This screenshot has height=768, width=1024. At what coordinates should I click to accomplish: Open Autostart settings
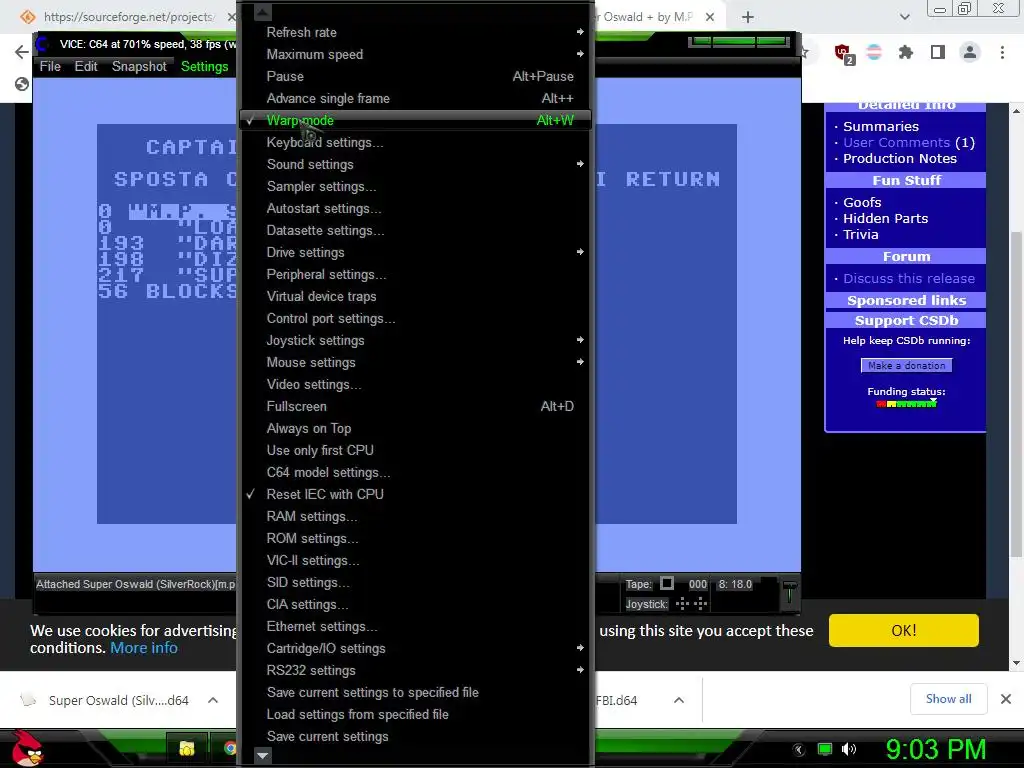[x=415, y=208]
